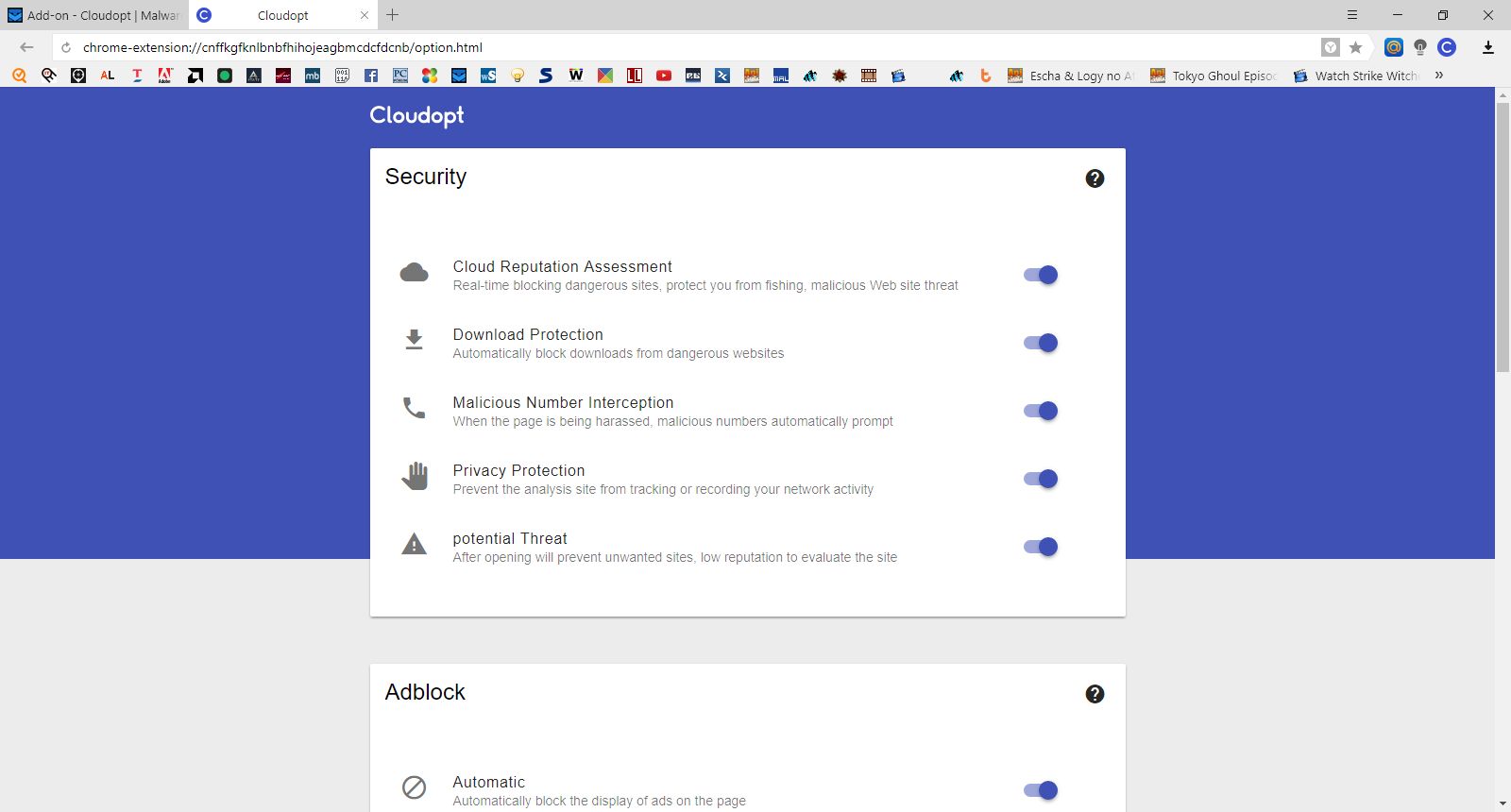The width and height of the screenshot is (1511, 812).
Task: Click the Adblock section help icon
Action: pyautogui.click(x=1095, y=694)
